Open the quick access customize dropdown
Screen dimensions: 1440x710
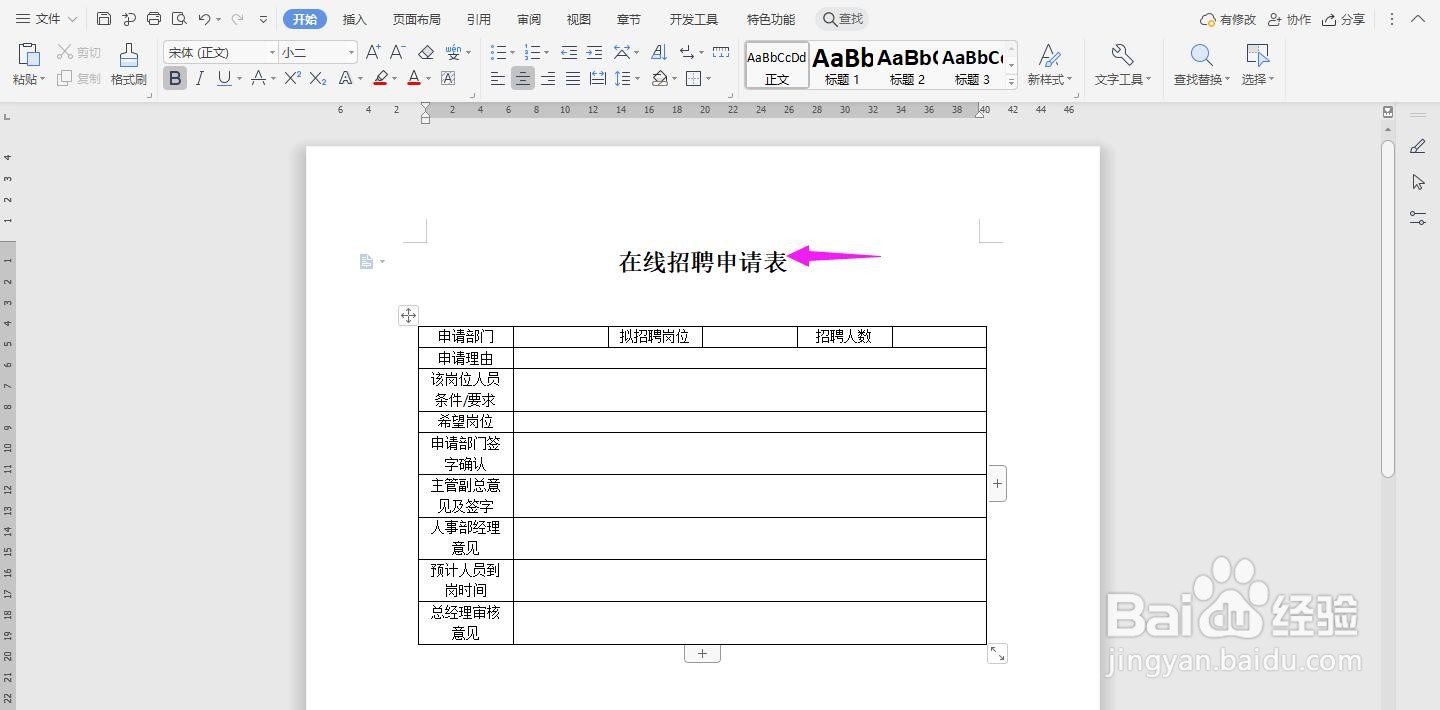click(263, 19)
